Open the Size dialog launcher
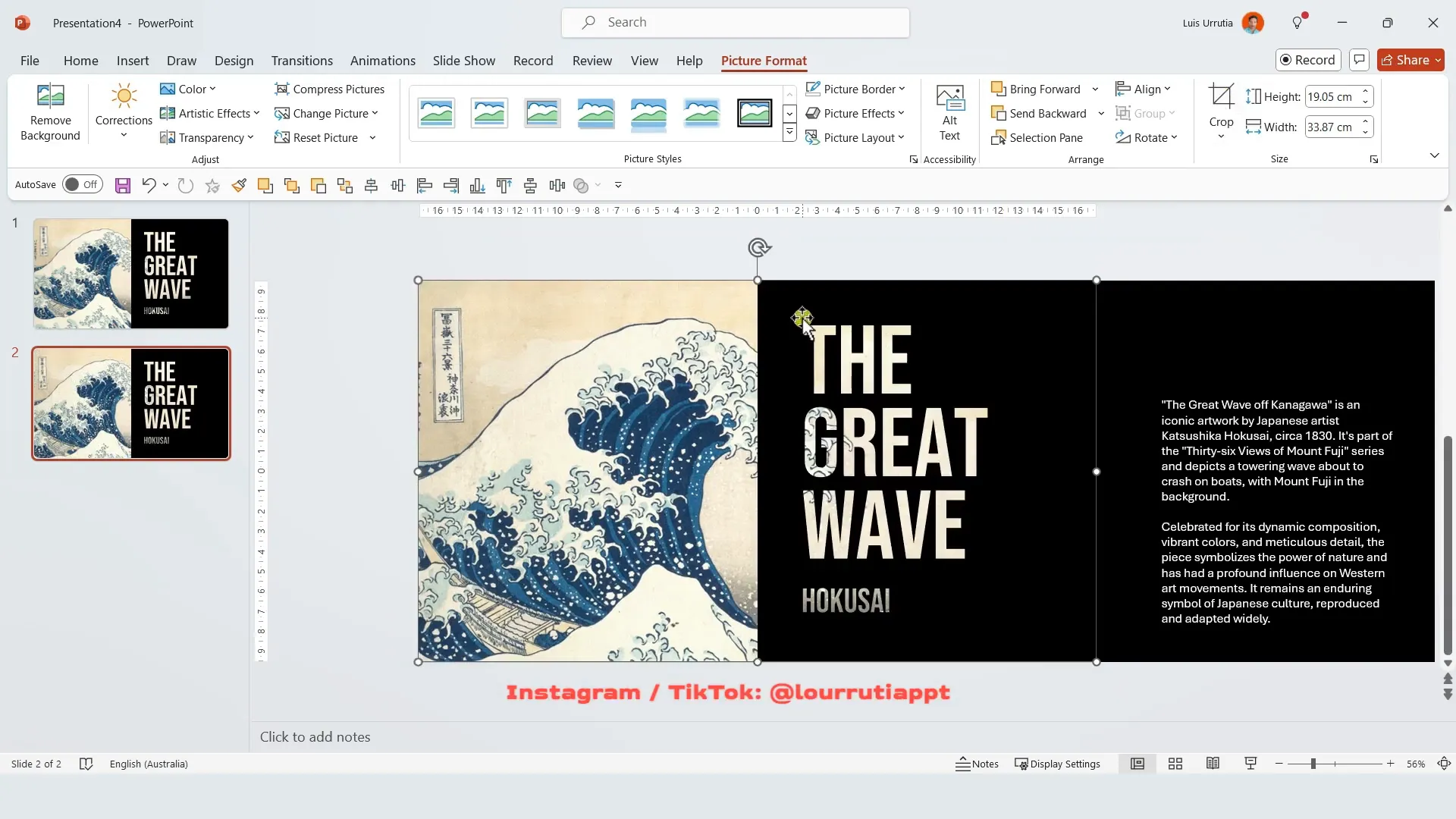 pyautogui.click(x=1373, y=159)
